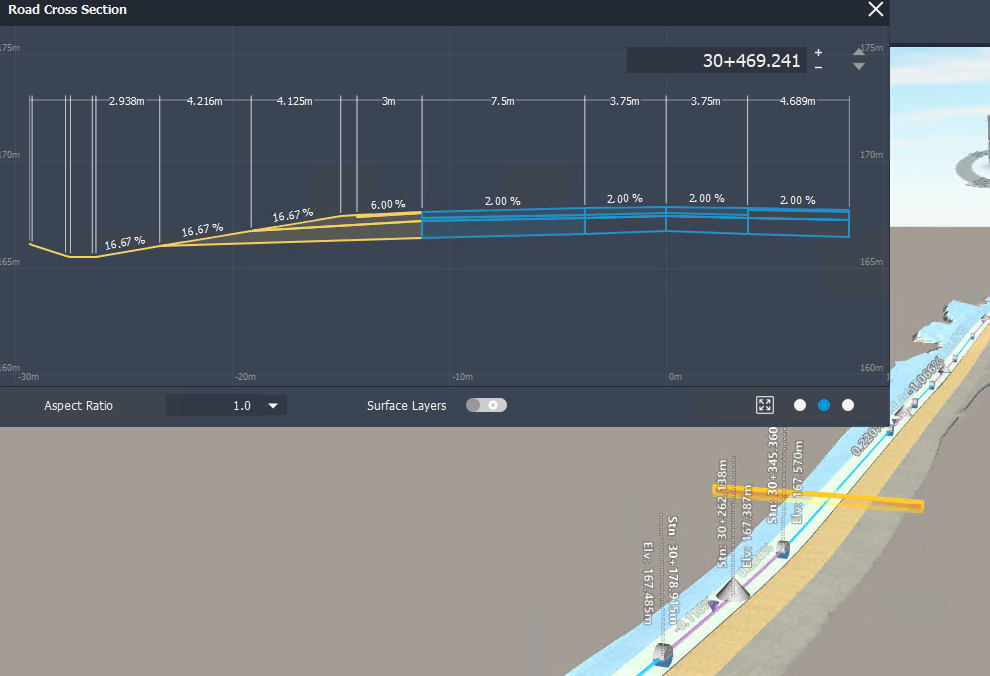
Task: Toggle the Surface Layers switch
Action: tap(486, 405)
